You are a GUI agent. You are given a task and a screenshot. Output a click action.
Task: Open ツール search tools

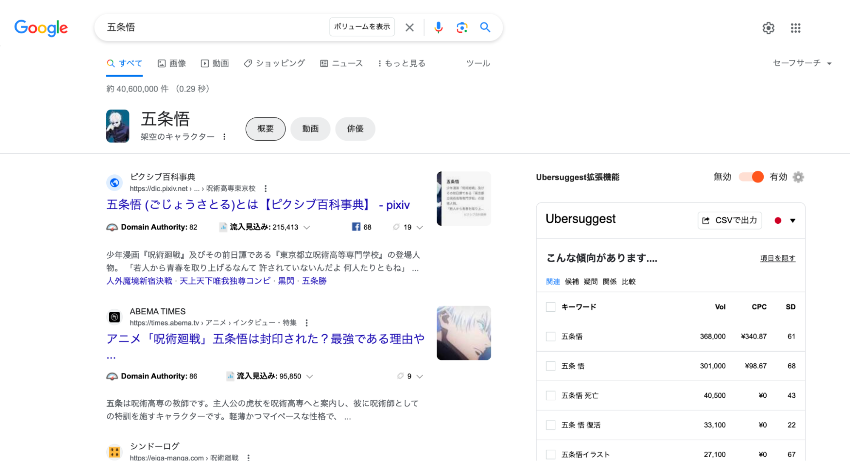click(x=478, y=63)
